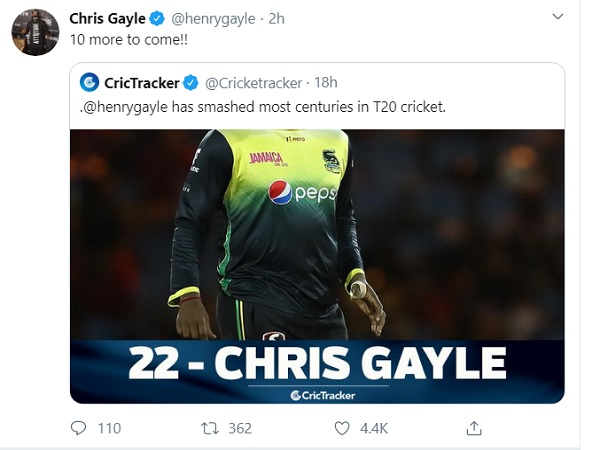Viewport: 600px width, 450px height.
Task: Click the CricTracker account name
Action: point(141,82)
